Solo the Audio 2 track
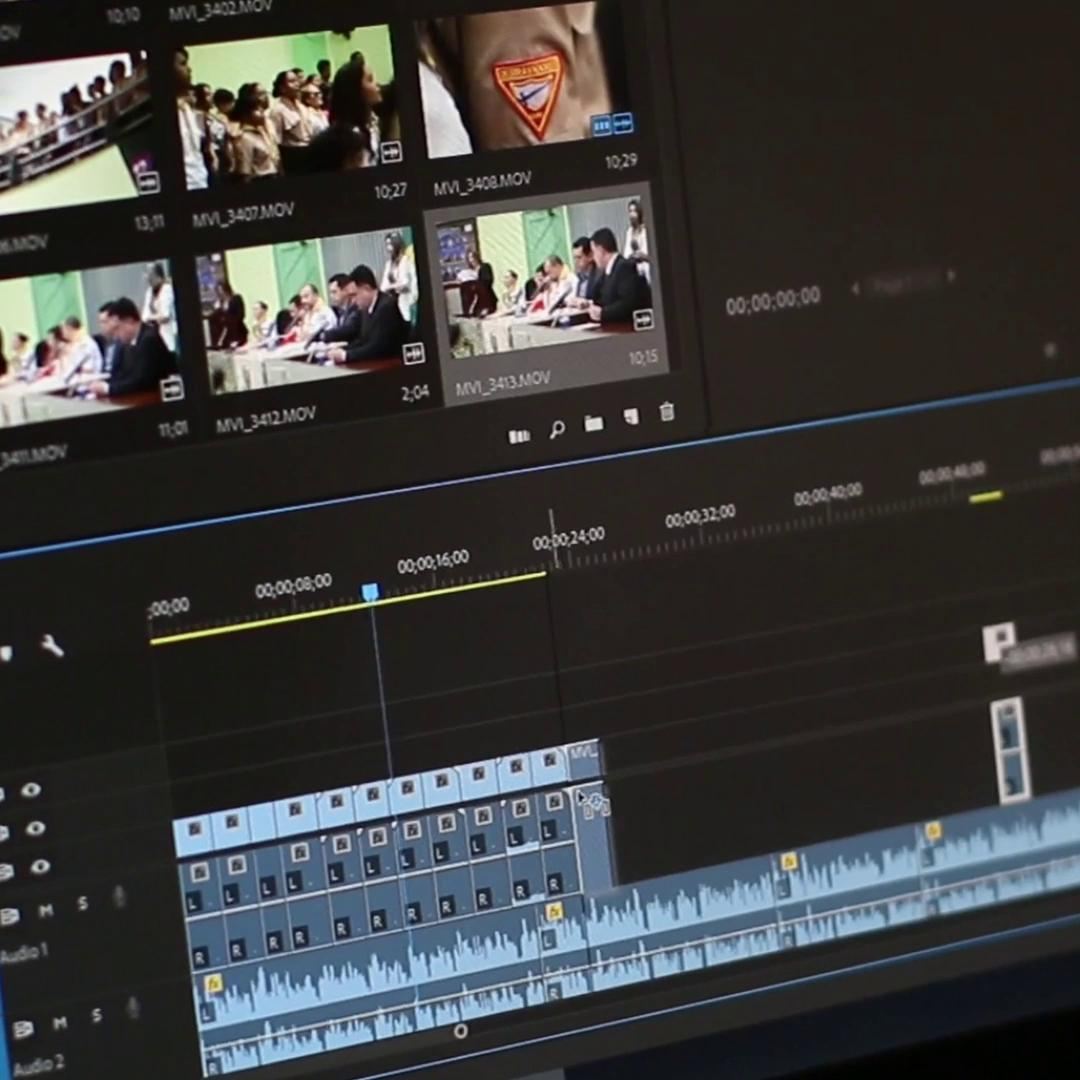Viewport: 1080px width, 1080px height. [95, 1013]
